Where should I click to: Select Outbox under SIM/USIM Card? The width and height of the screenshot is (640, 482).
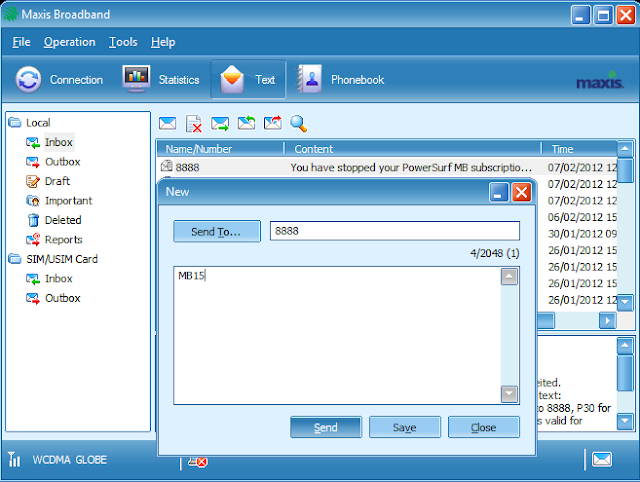[x=62, y=298]
